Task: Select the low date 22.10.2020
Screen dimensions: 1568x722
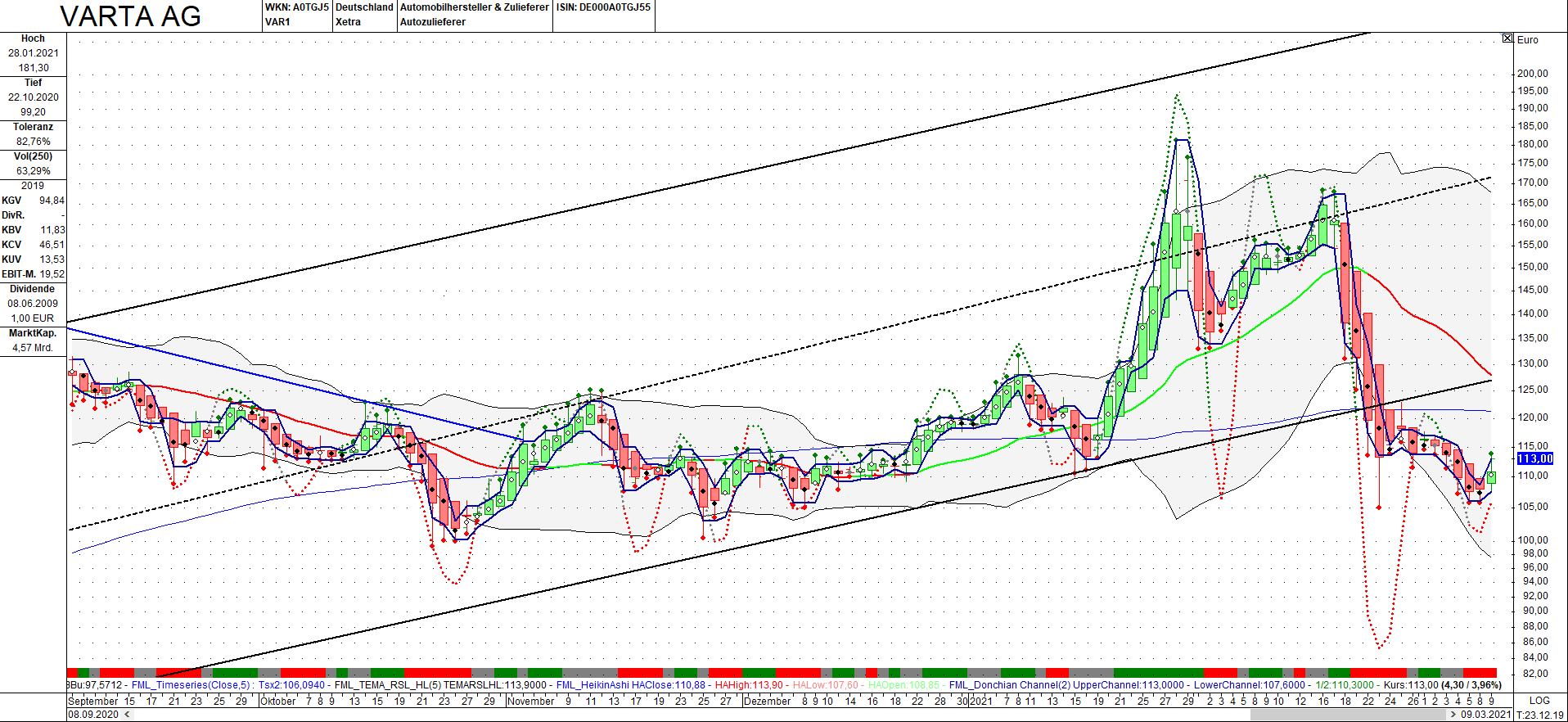Action: coord(33,97)
